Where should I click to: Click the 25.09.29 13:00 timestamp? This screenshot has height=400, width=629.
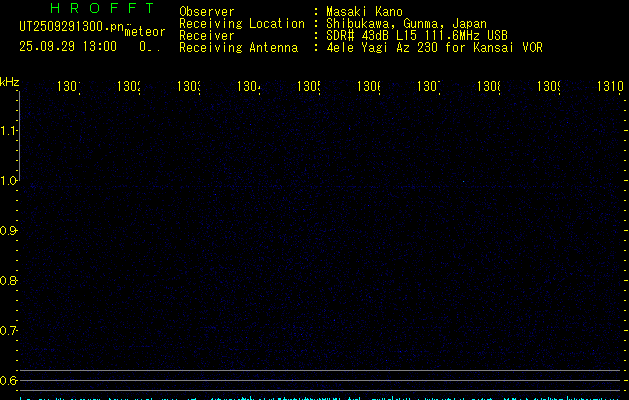(x=67, y=46)
